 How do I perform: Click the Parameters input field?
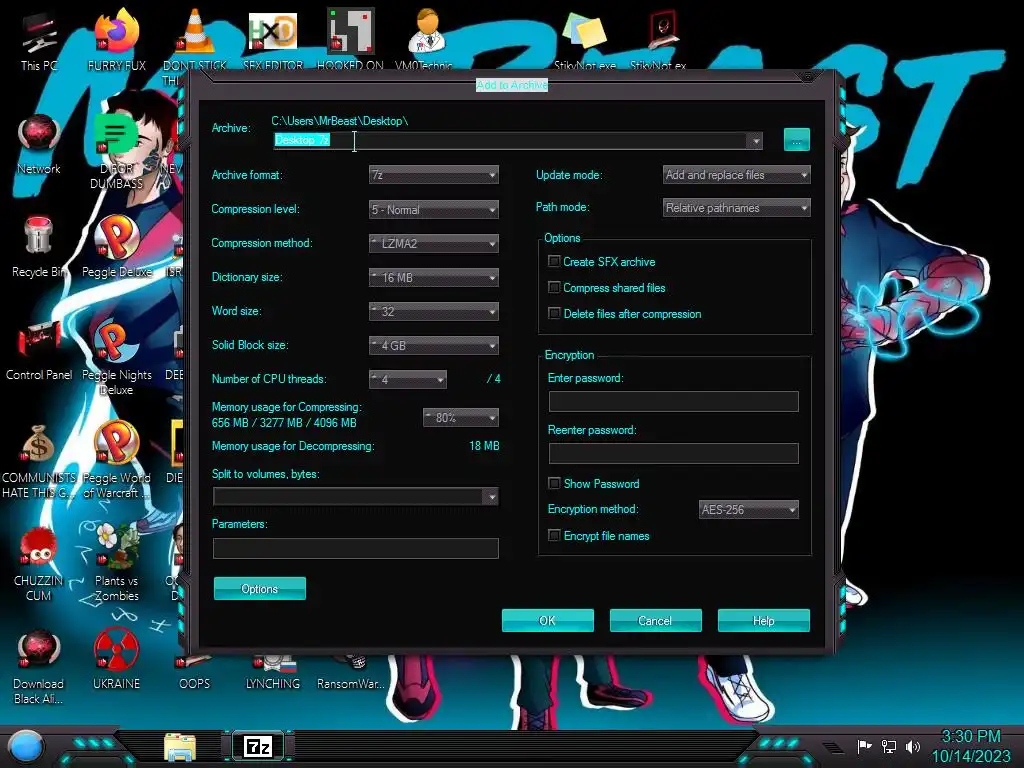(x=356, y=548)
